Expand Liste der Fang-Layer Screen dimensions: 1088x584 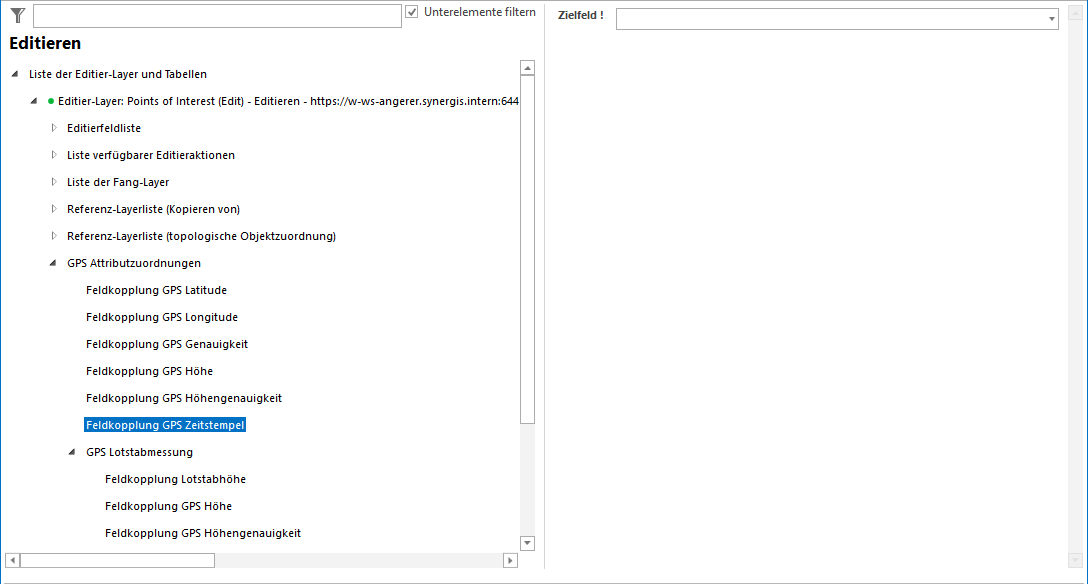click(53, 182)
